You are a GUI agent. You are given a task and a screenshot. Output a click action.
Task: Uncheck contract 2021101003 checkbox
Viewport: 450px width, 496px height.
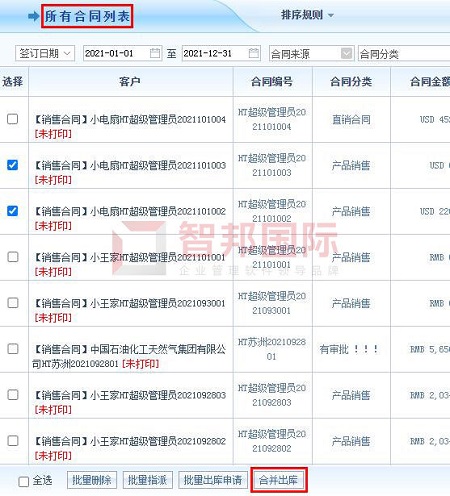coord(13,165)
